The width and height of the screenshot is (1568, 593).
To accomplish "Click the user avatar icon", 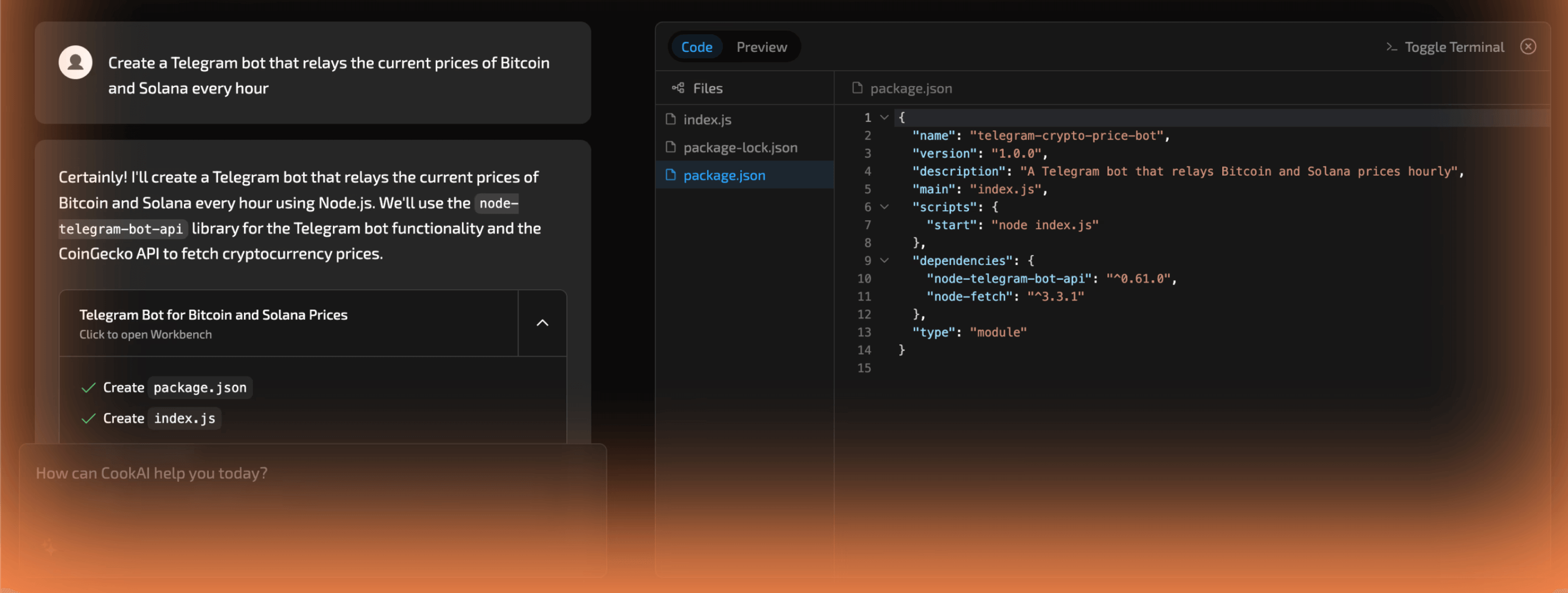I will pos(75,63).
